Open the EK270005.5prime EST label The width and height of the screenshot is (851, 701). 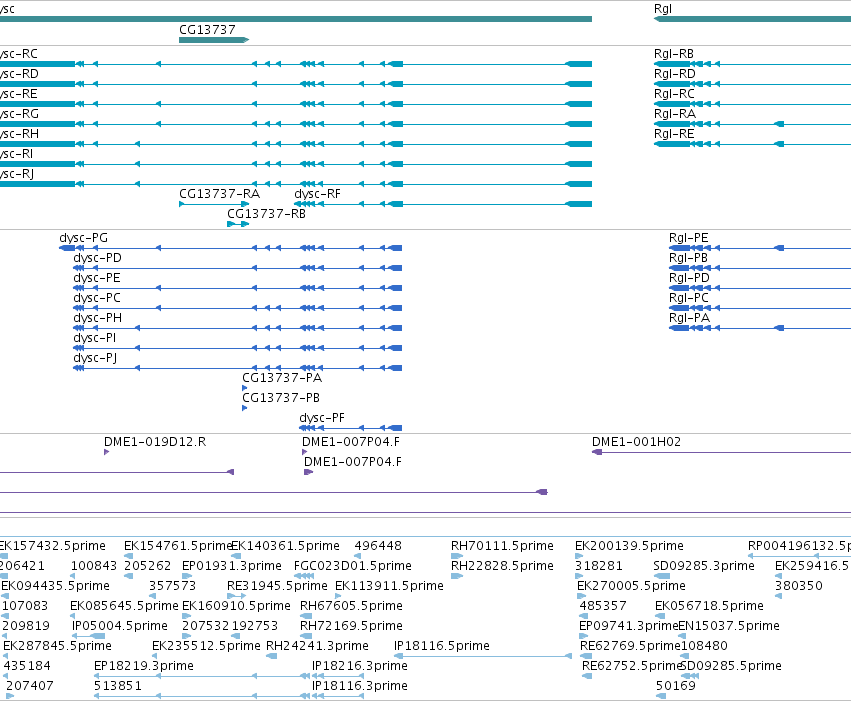tap(631, 586)
